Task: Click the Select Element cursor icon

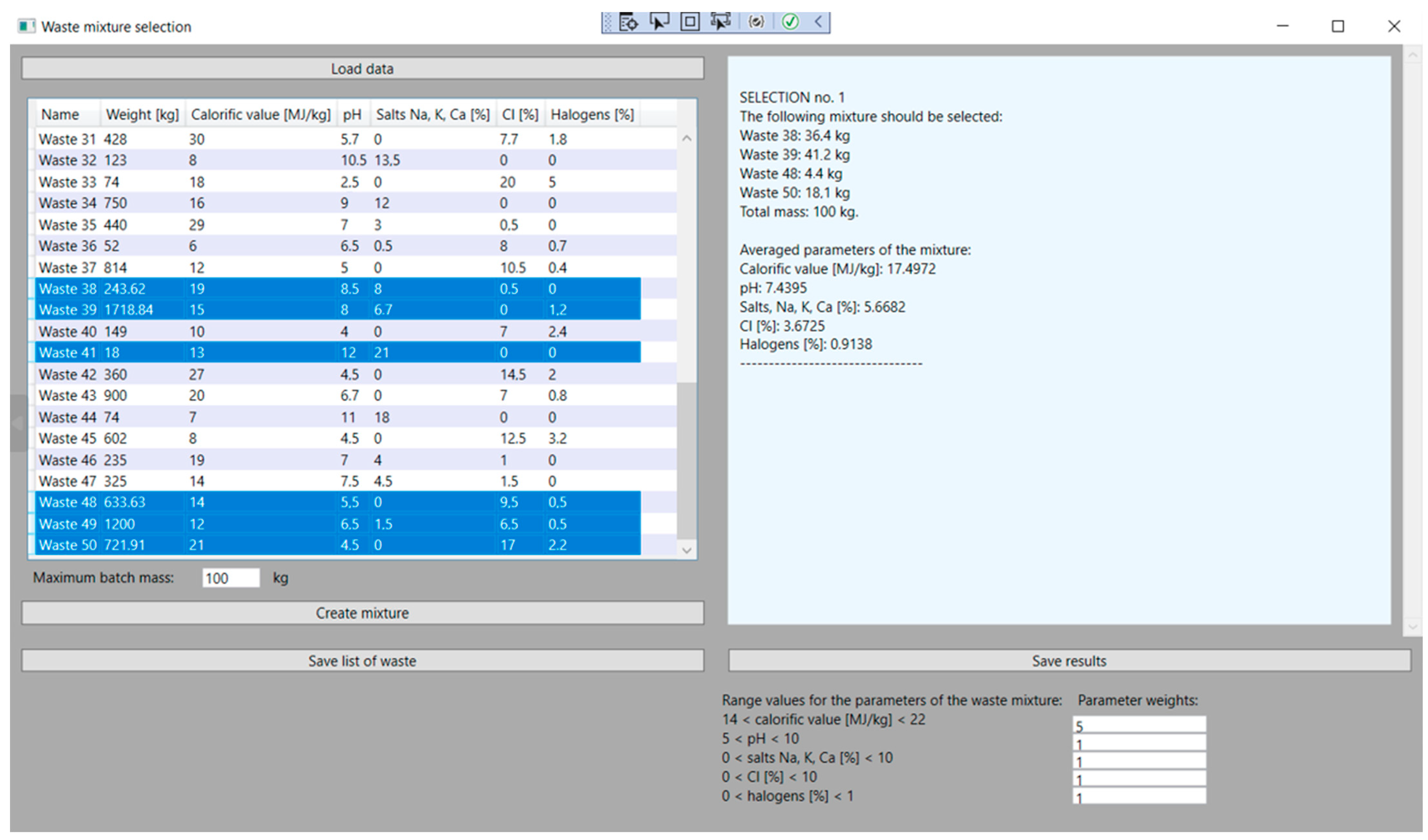Action: 659,22
